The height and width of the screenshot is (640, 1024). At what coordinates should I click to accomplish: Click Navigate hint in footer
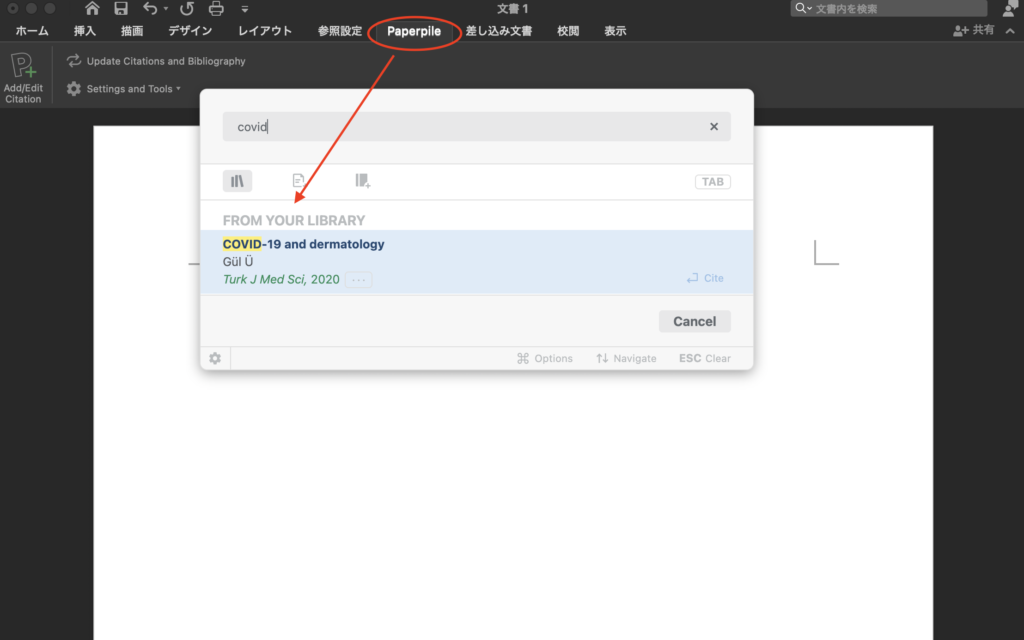point(626,358)
